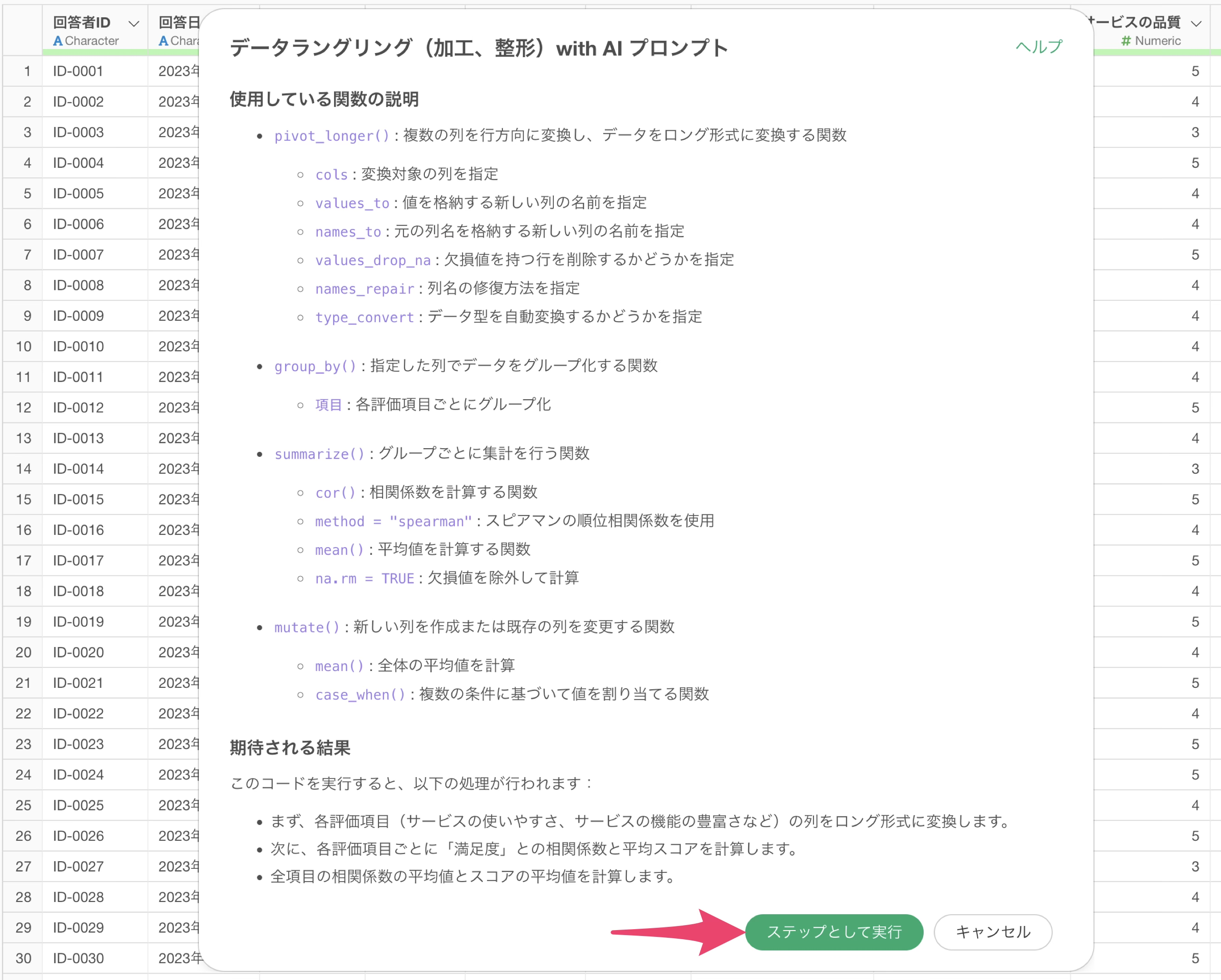The width and height of the screenshot is (1221, 980).
Task: Click the 期待される結果 heading
Action: tap(290, 747)
